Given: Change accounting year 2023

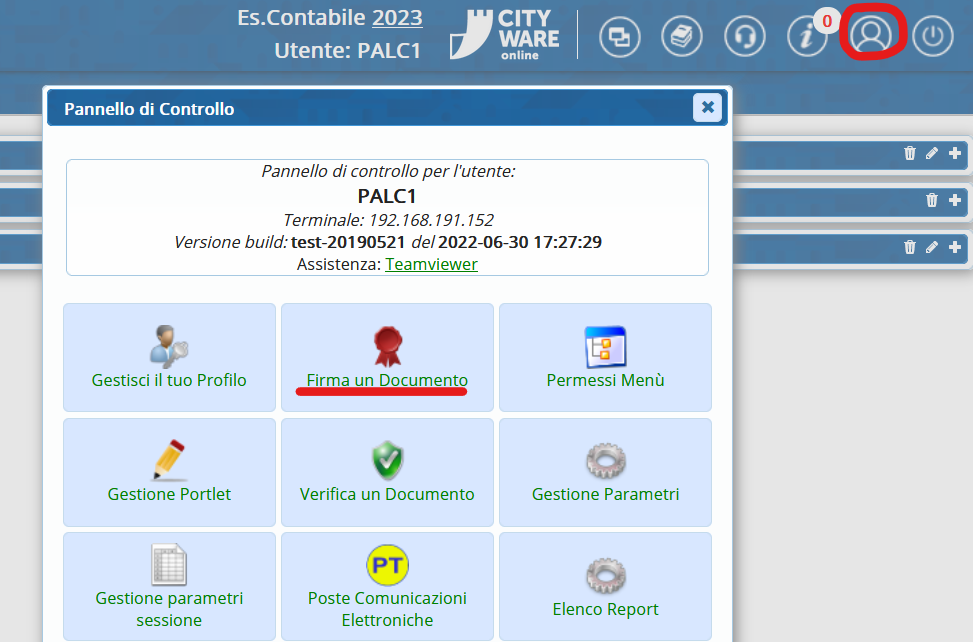Looking at the screenshot, I should [x=397, y=17].
